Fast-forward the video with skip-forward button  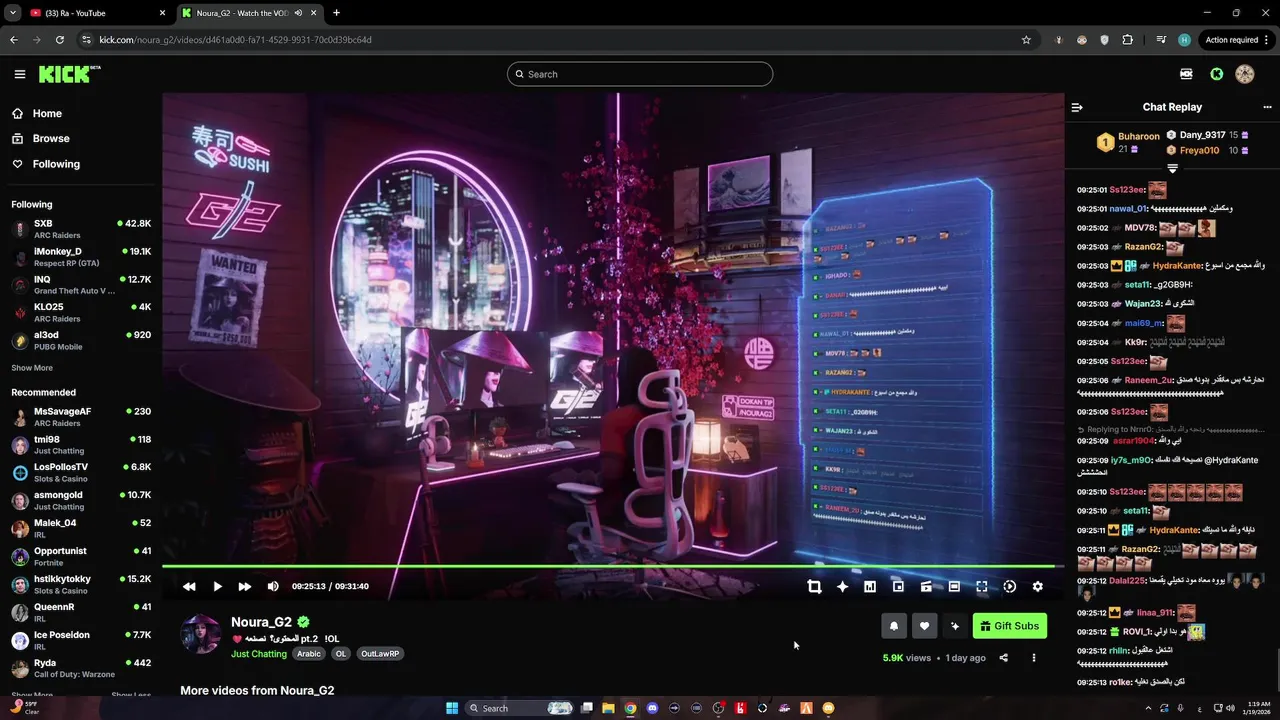(x=245, y=587)
